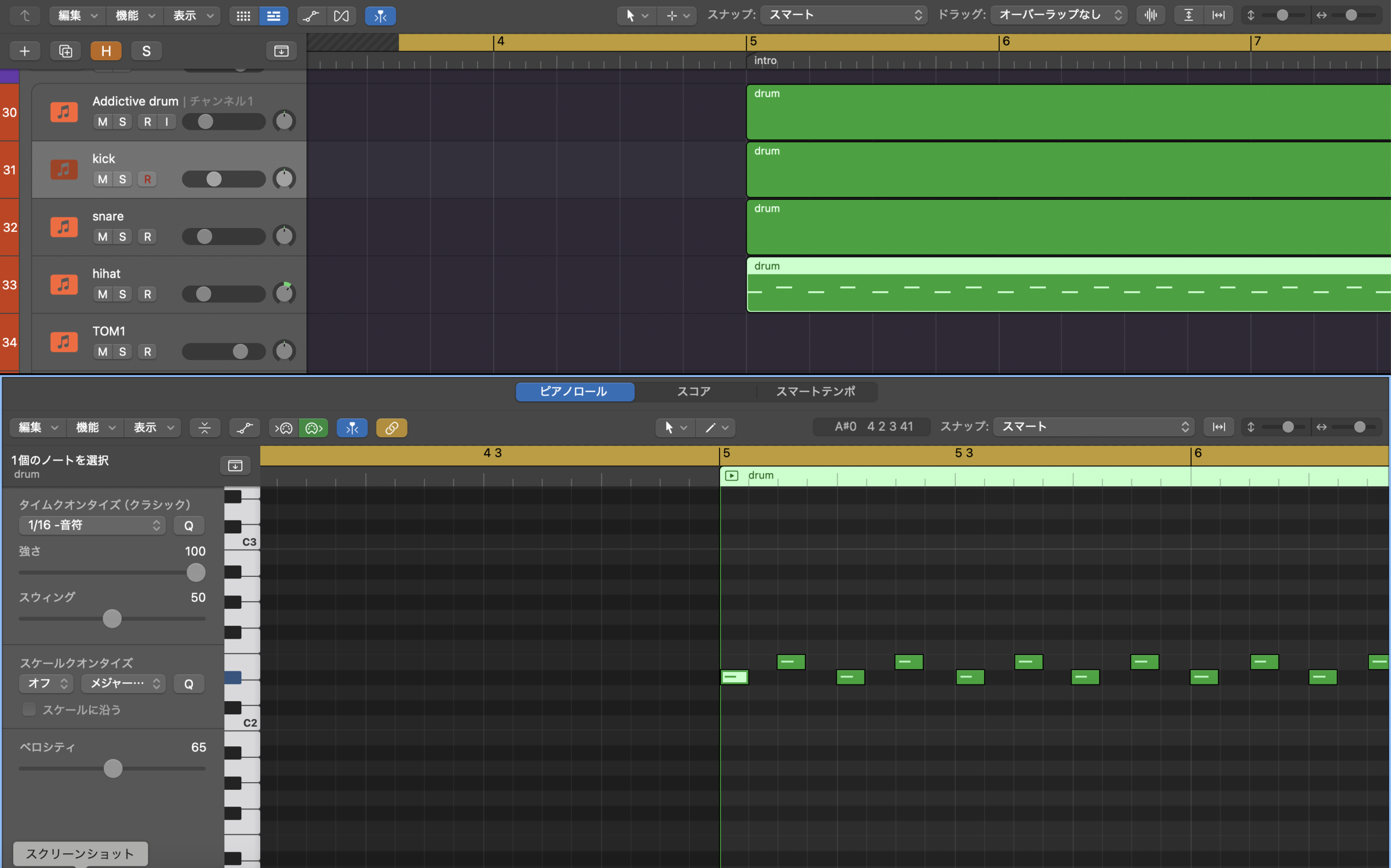
Task: Open the メジャー scale type dropdown
Action: (x=123, y=684)
